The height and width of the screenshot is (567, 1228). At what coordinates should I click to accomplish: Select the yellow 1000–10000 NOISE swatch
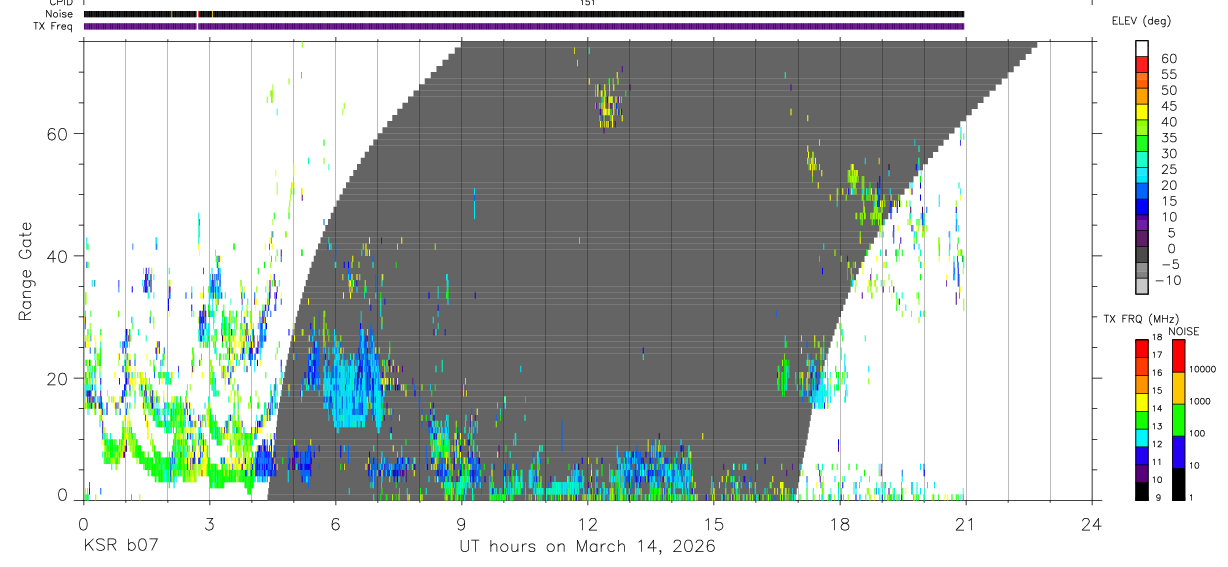click(x=1177, y=388)
